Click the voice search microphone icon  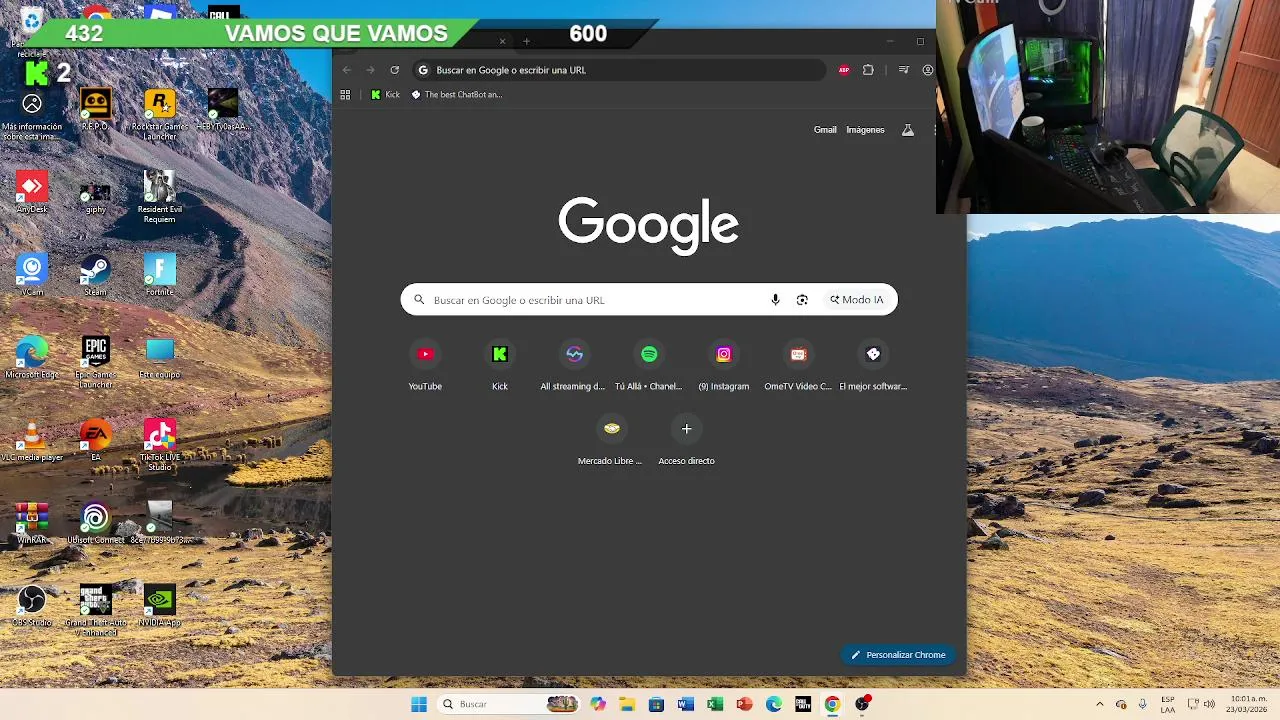tap(775, 300)
